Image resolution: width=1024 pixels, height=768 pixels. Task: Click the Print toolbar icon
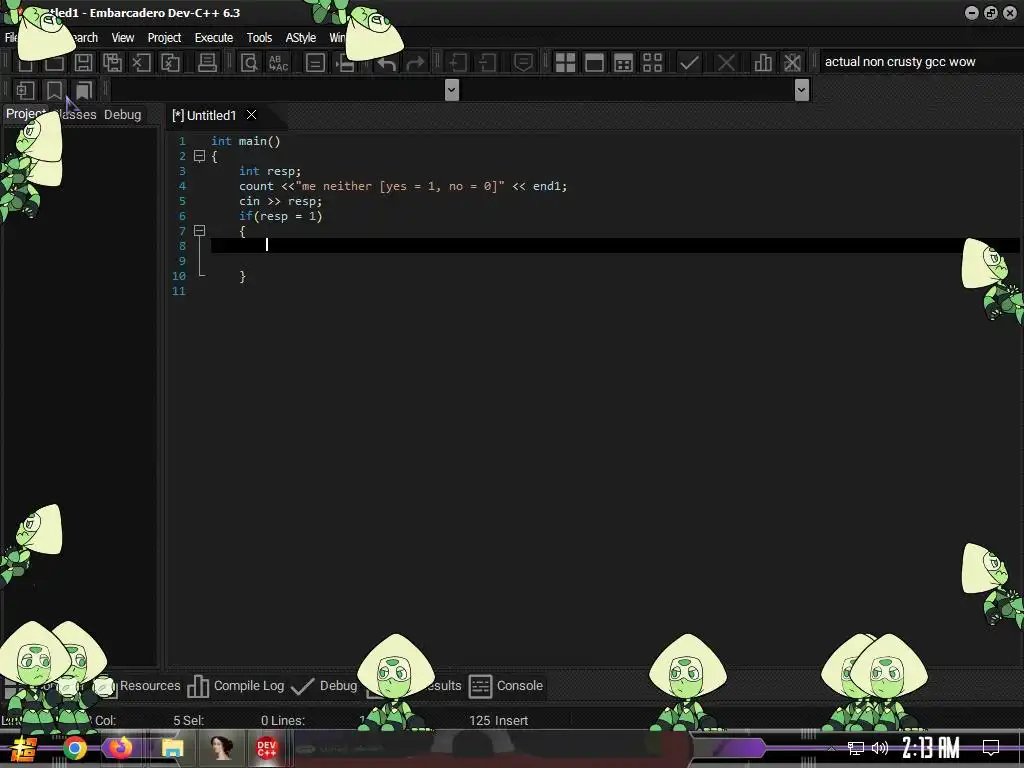[x=207, y=63]
